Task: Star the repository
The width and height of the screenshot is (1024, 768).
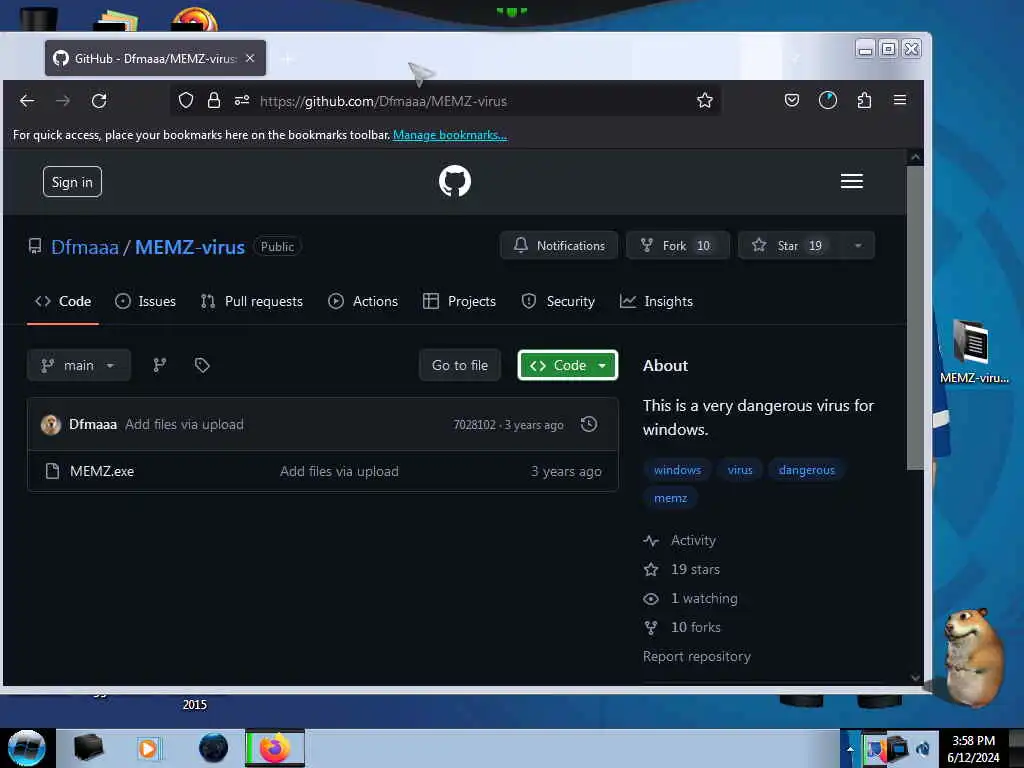Action: pyautogui.click(x=790, y=246)
